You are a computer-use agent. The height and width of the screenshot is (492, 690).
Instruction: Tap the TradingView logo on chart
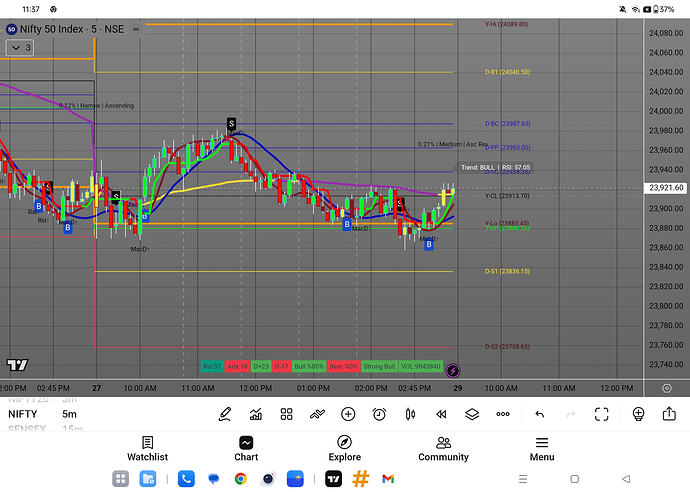pyautogui.click(x=17, y=365)
